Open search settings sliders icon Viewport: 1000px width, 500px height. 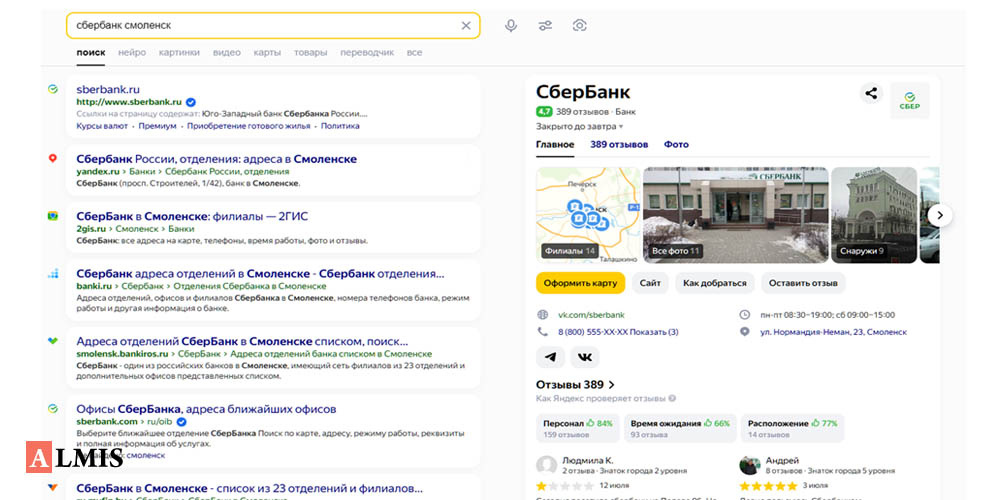tap(545, 26)
